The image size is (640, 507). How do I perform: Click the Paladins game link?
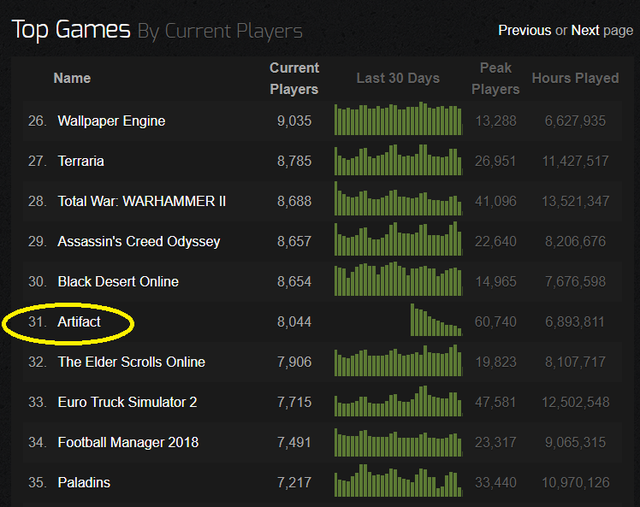(x=84, y=482)
